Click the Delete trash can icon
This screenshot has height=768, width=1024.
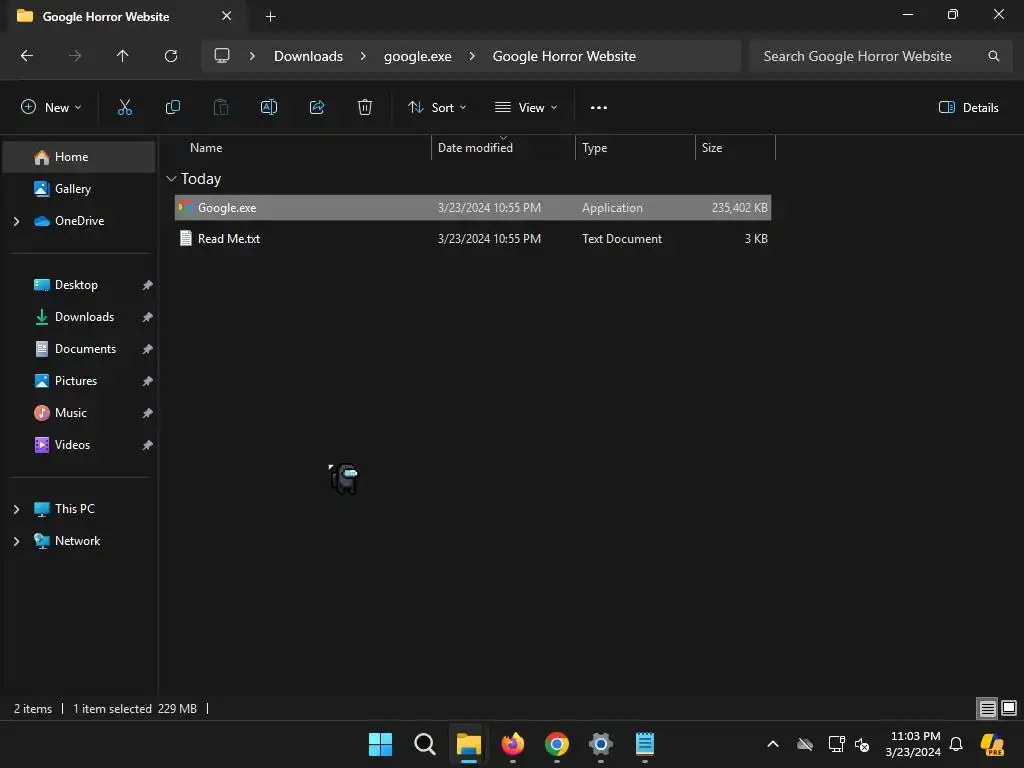coord(364,107)
